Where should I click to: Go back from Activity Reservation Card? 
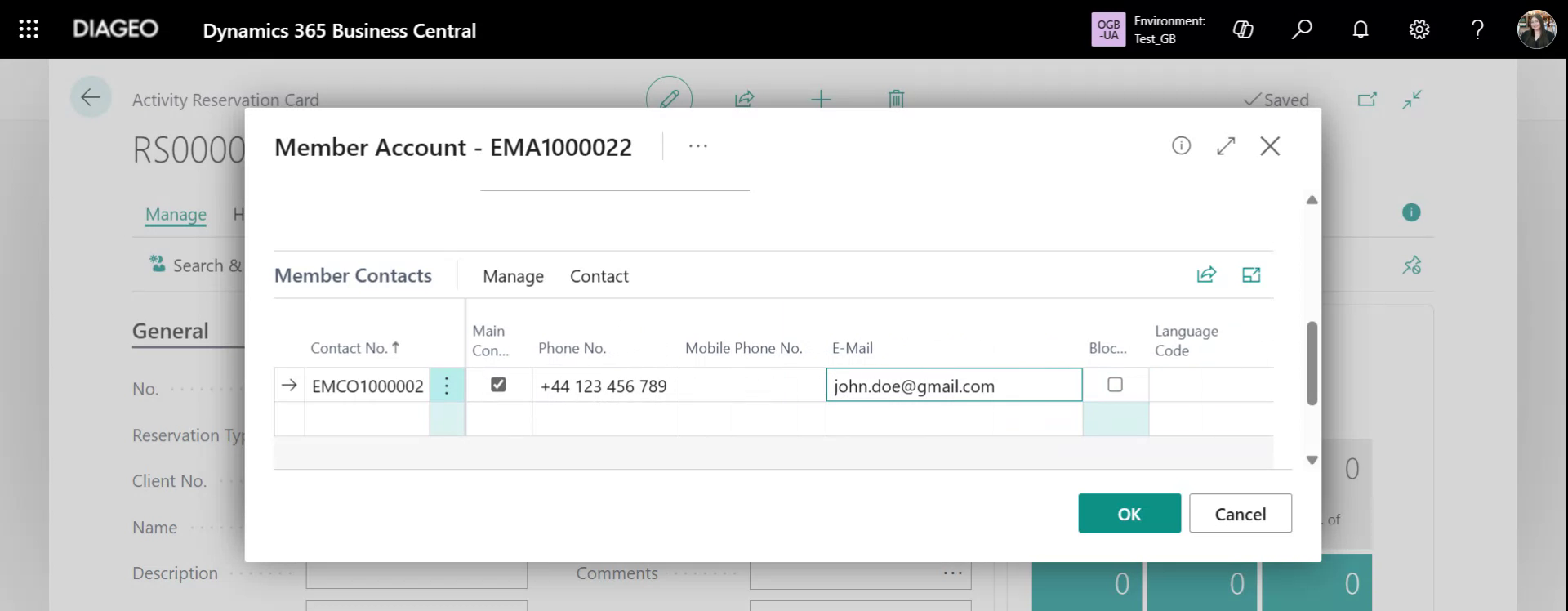91,97
